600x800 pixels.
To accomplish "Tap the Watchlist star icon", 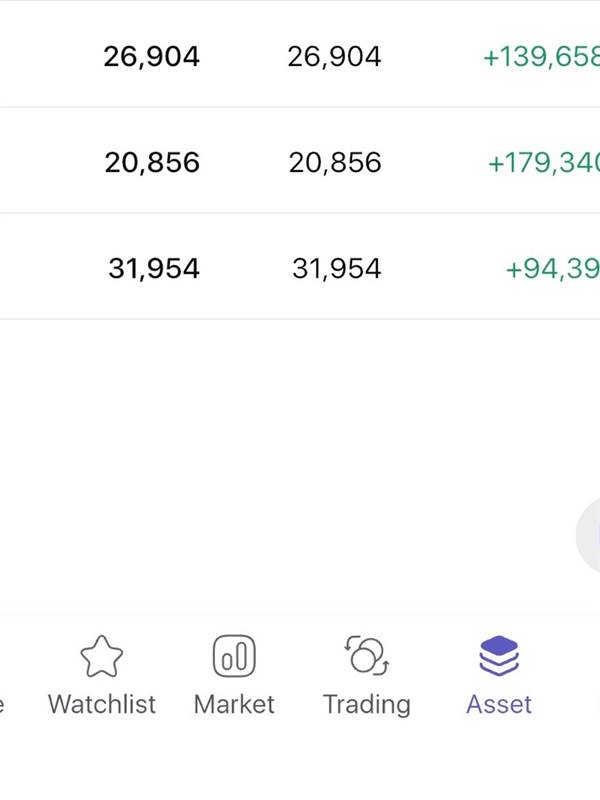I will click(102, 656).
